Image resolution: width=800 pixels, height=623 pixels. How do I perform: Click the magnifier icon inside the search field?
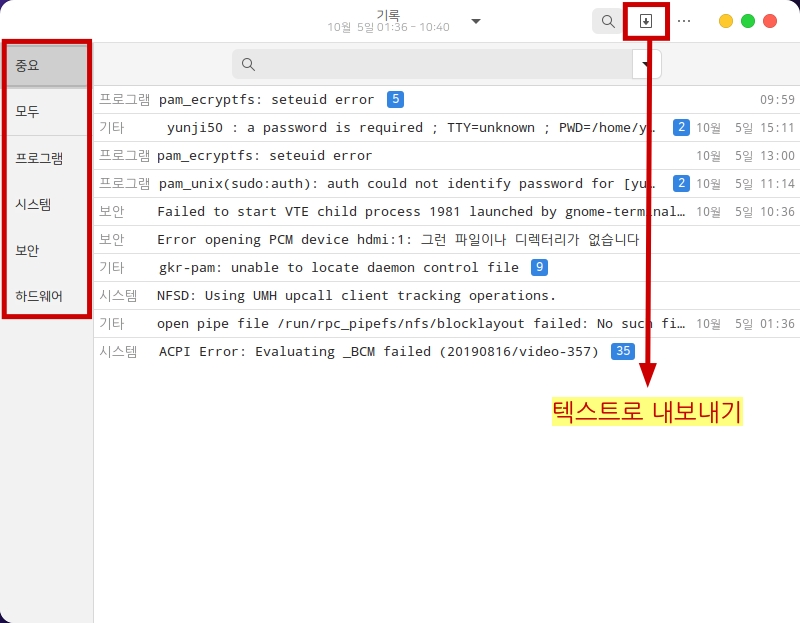coord(248,65)
